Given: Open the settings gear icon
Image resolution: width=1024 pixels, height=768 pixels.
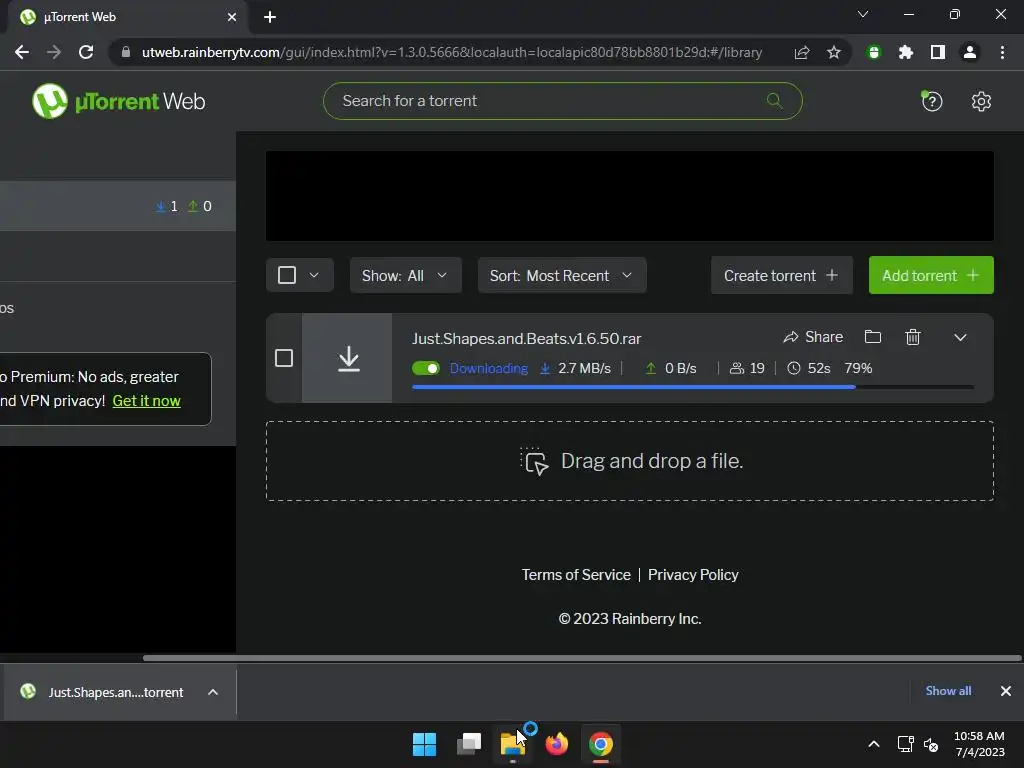Looking at the screenshot, I should [981, 101].
